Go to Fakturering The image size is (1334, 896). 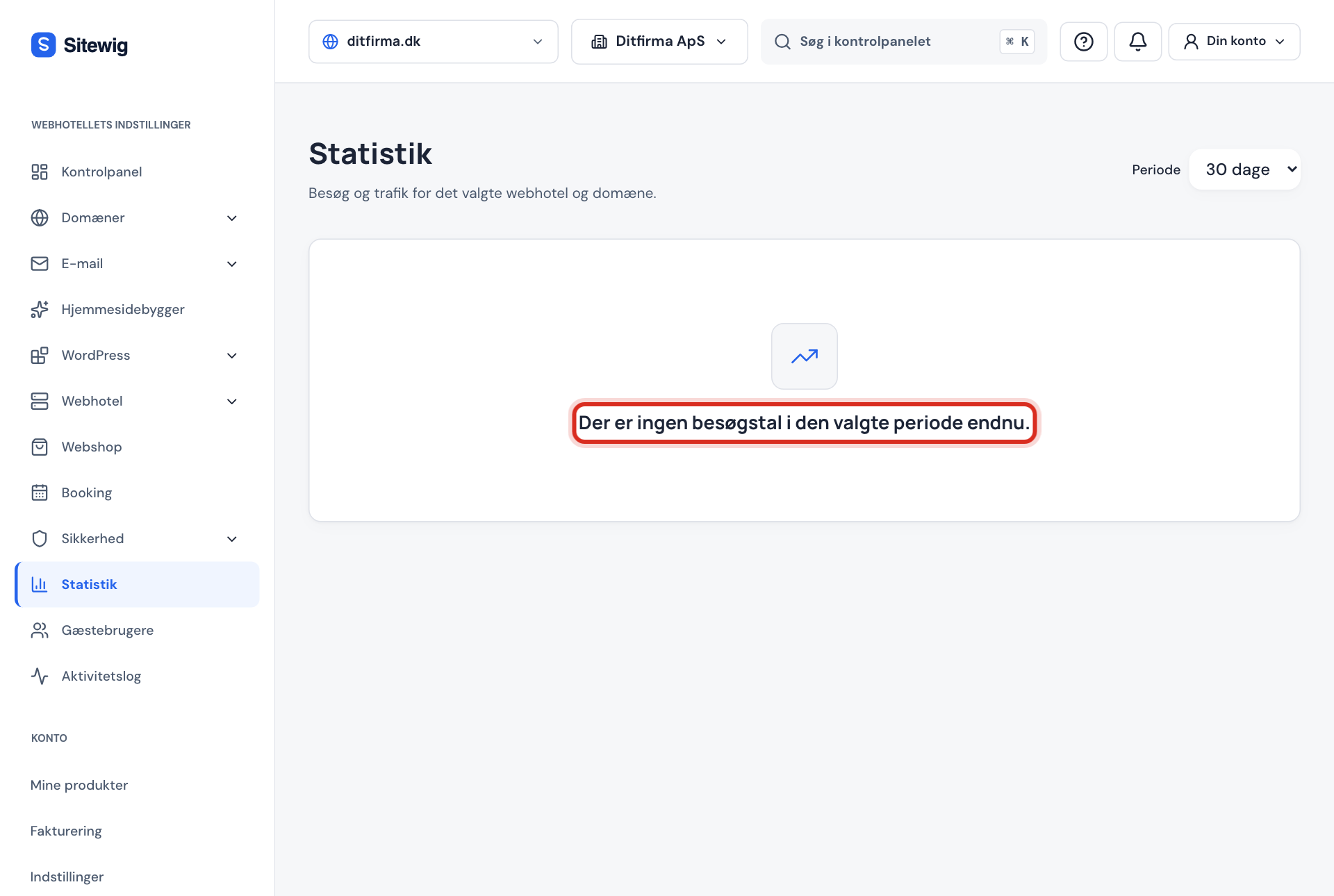click(66, 831)
